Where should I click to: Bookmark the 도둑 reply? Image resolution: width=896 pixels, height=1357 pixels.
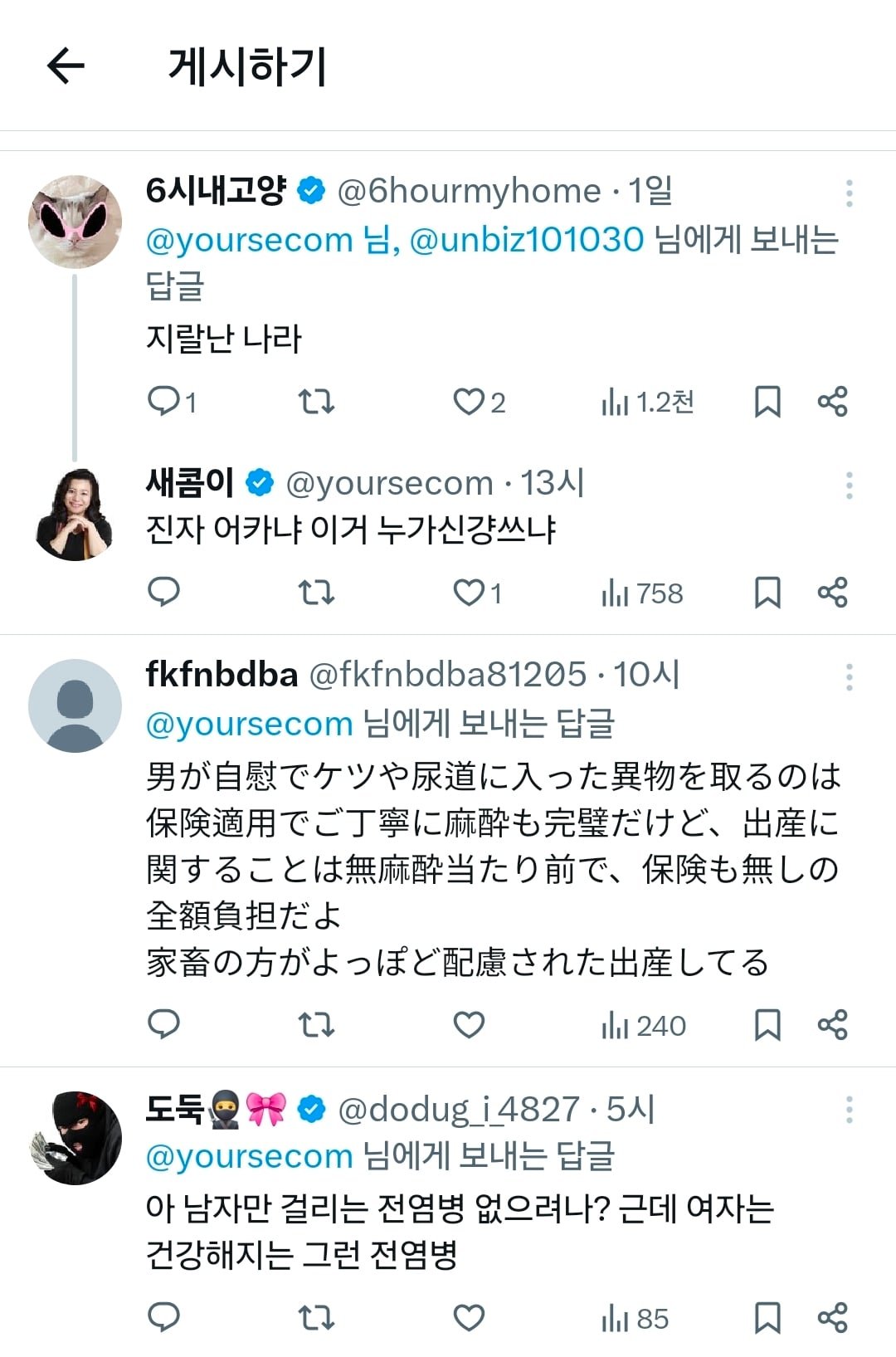[x=767, y=1317]
